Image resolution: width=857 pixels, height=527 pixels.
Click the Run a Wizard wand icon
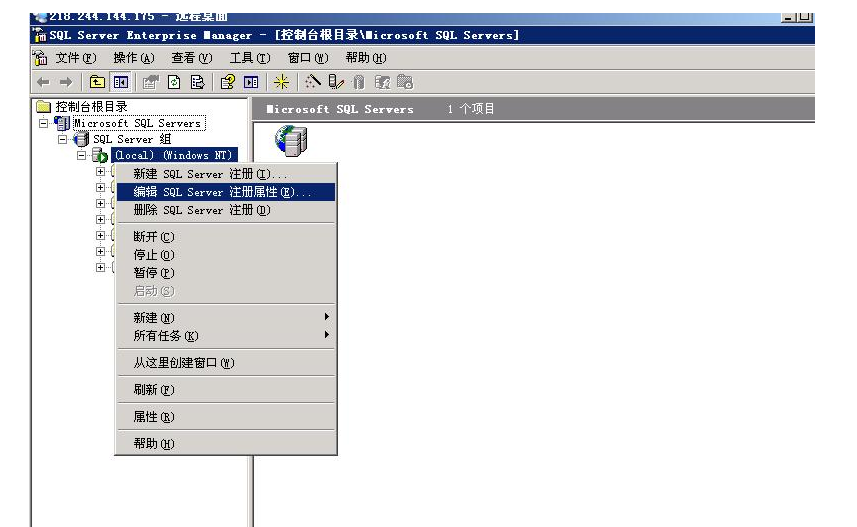click(313, 83)
